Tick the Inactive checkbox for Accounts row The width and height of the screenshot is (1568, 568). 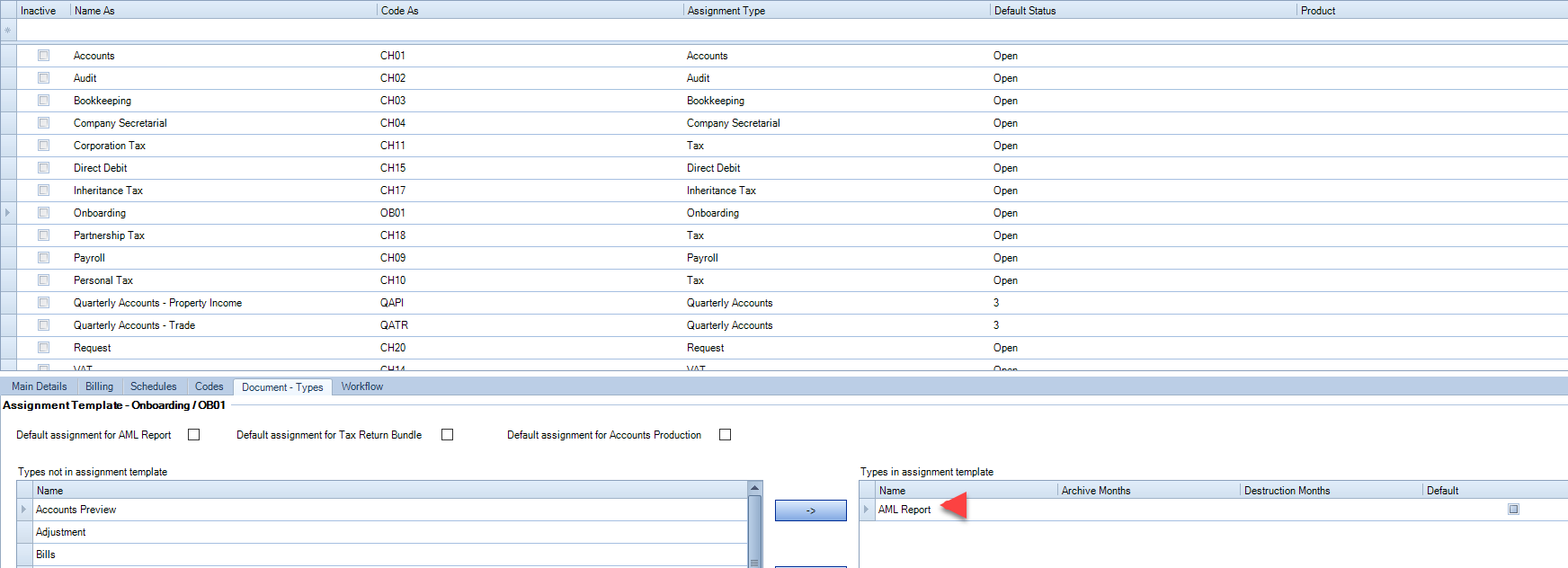(x=43, y=56)
